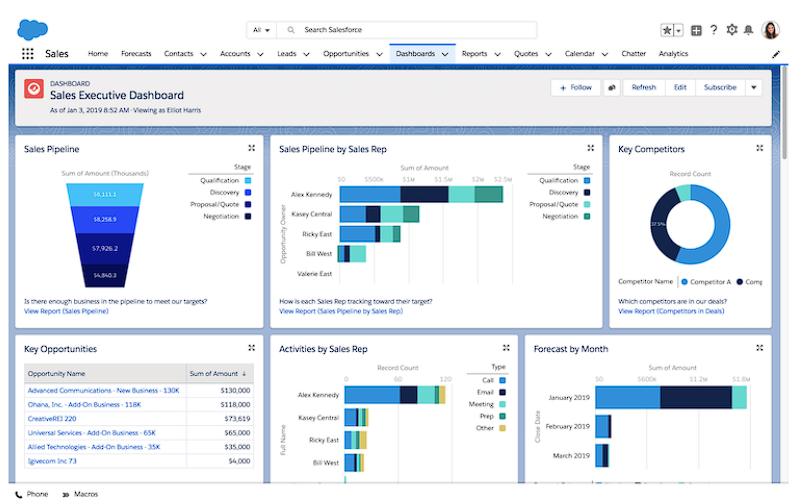Expand the Opportunities tab dropdown chevron
793x500 pixels.
[379, 54]
